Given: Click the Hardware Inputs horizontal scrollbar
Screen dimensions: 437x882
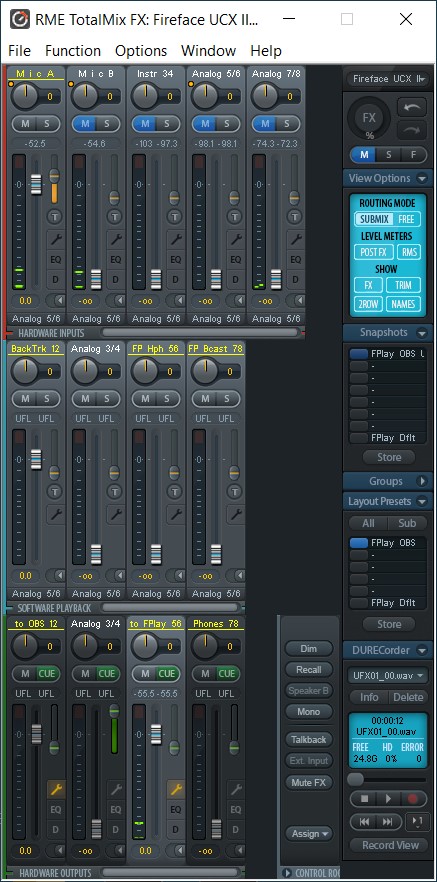Looking at the screenshot, I should tap(200, 333).
